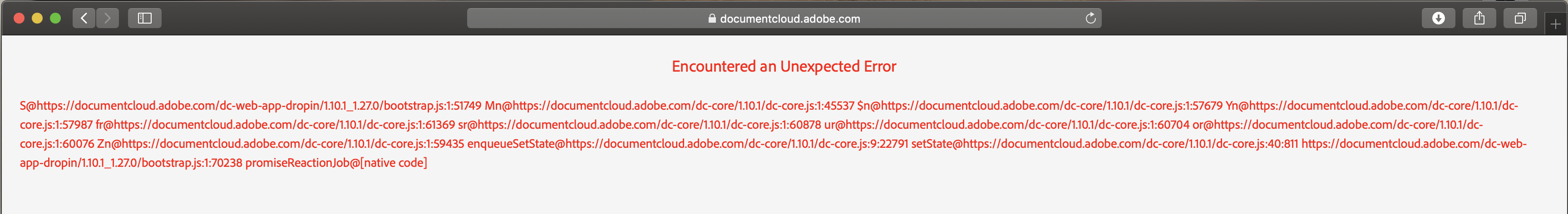Click the "setState@https" stack trace entry
Viewport: 1568px width, 214px height.
(x=948, y=144)
